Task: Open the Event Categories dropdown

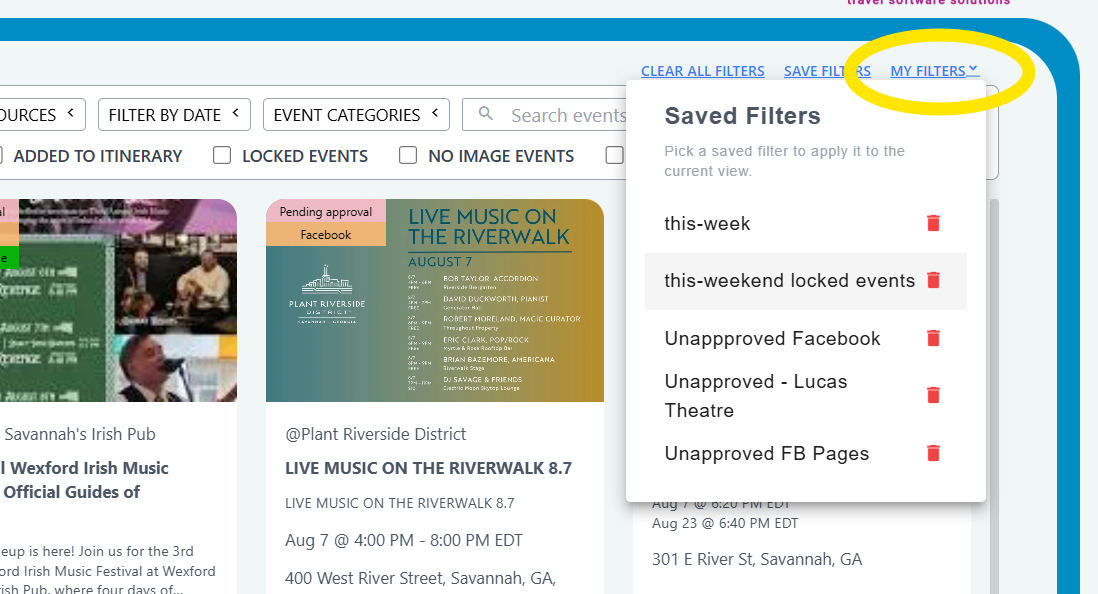Action: (x=356, y=114)
